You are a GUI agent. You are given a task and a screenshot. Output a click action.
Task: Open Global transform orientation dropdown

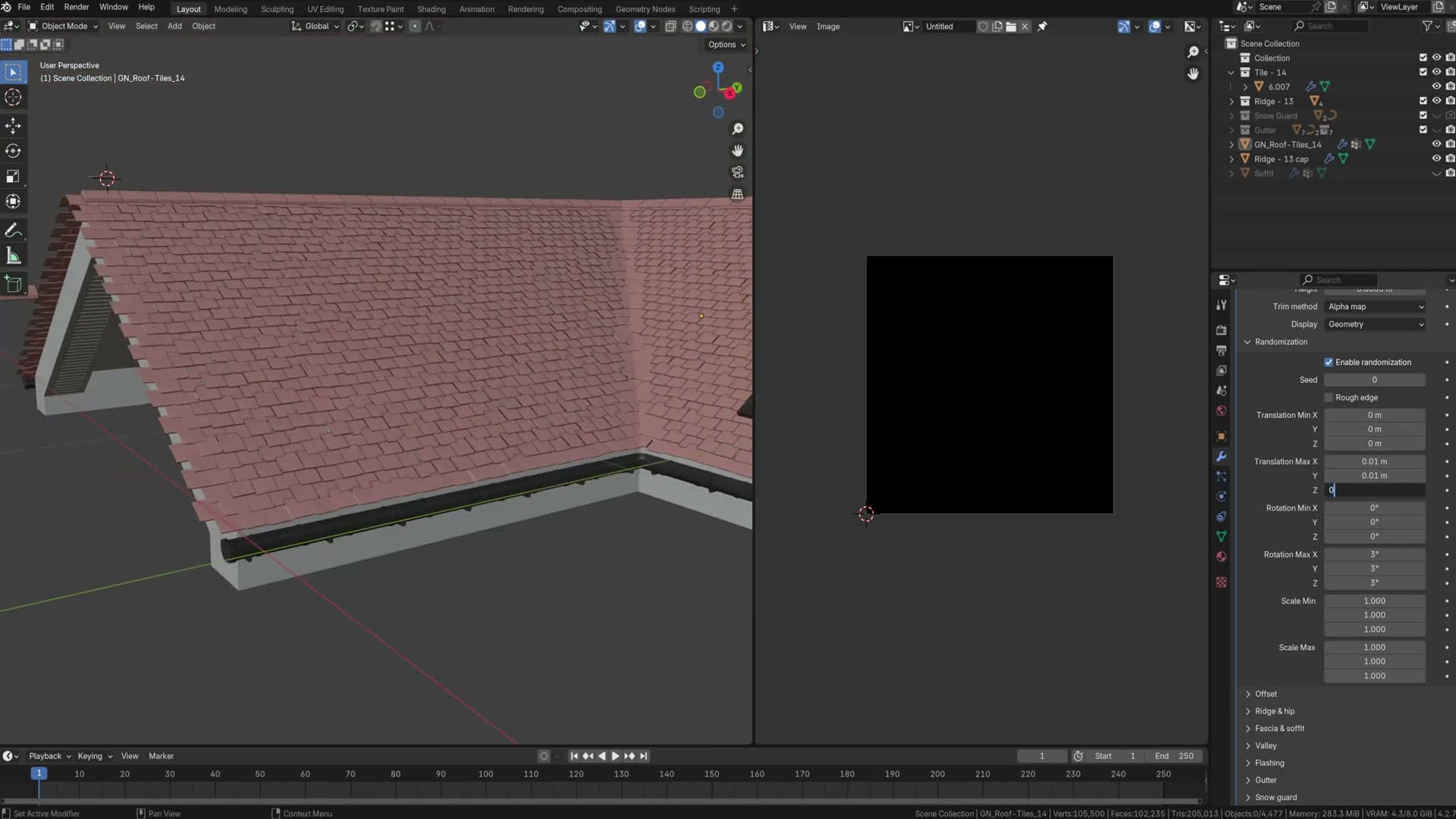315,27
